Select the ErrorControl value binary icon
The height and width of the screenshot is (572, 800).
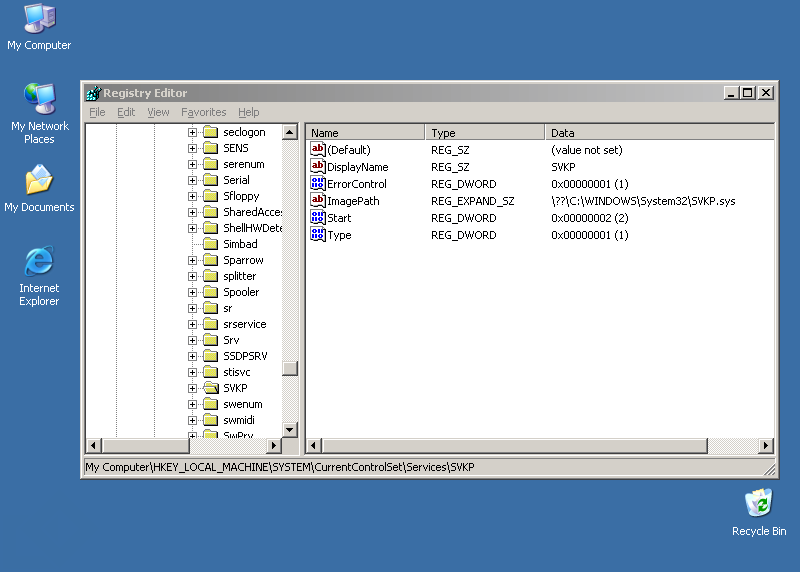coord(318,183)
